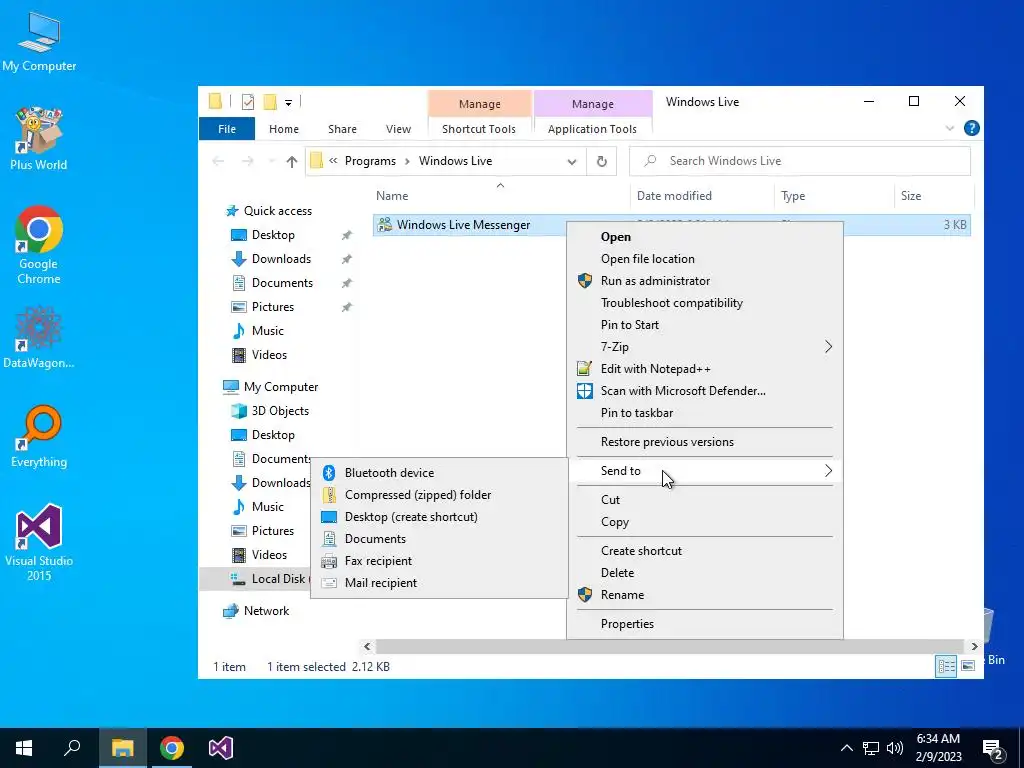Click Visual Studio taskbar icon

pyautogui.click(x=221, y=748)
